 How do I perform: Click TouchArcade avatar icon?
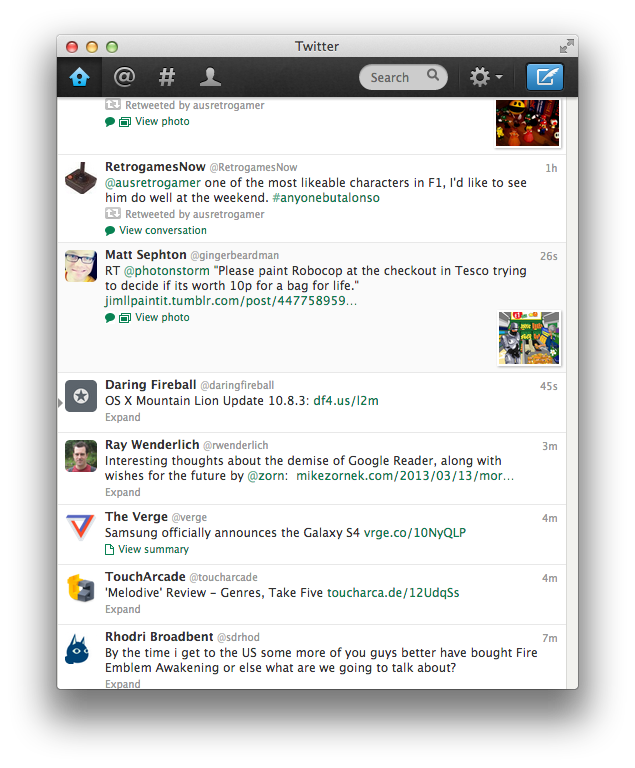coord(81,588)
